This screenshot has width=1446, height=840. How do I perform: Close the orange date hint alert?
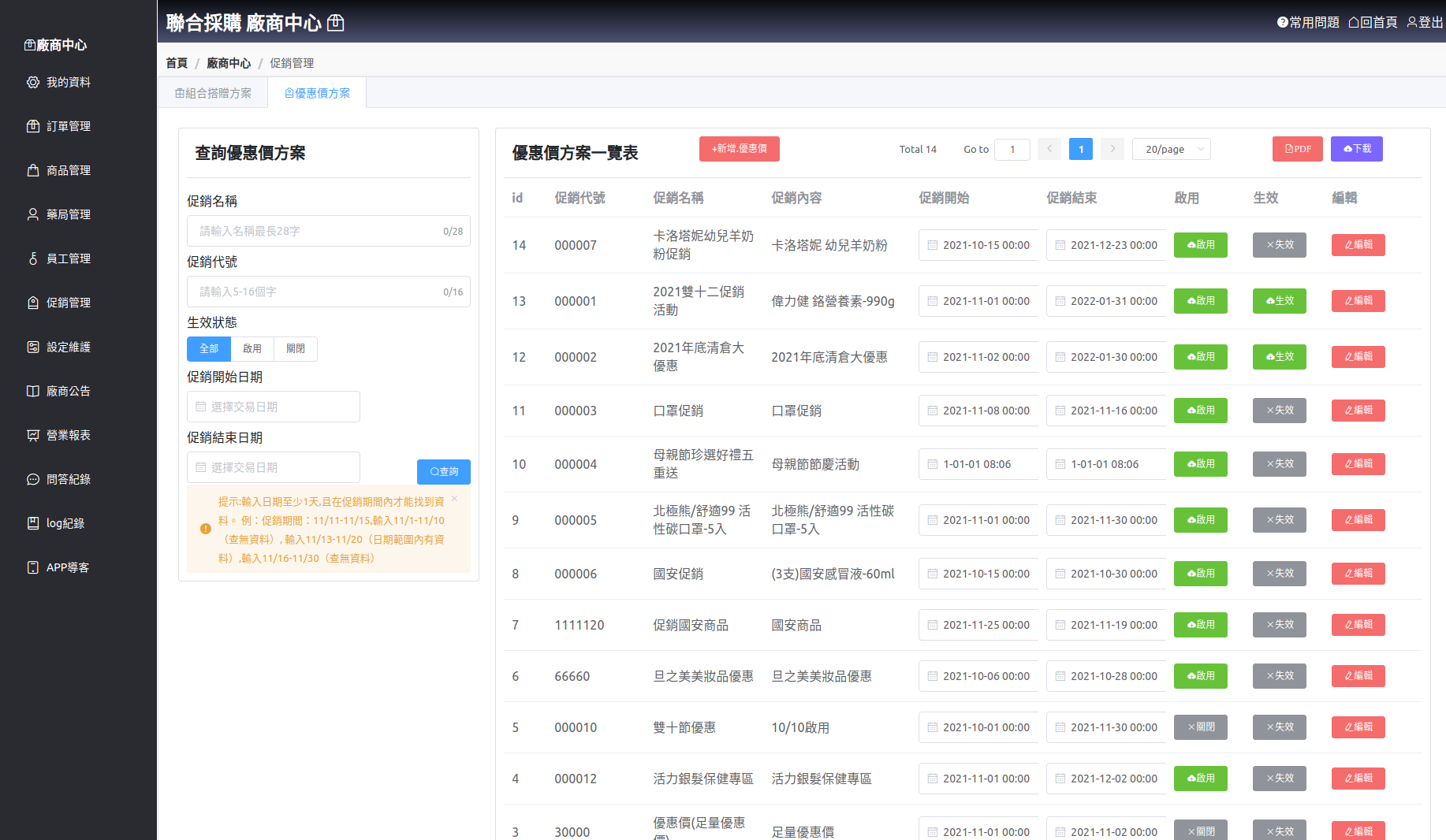pos(454,499)
